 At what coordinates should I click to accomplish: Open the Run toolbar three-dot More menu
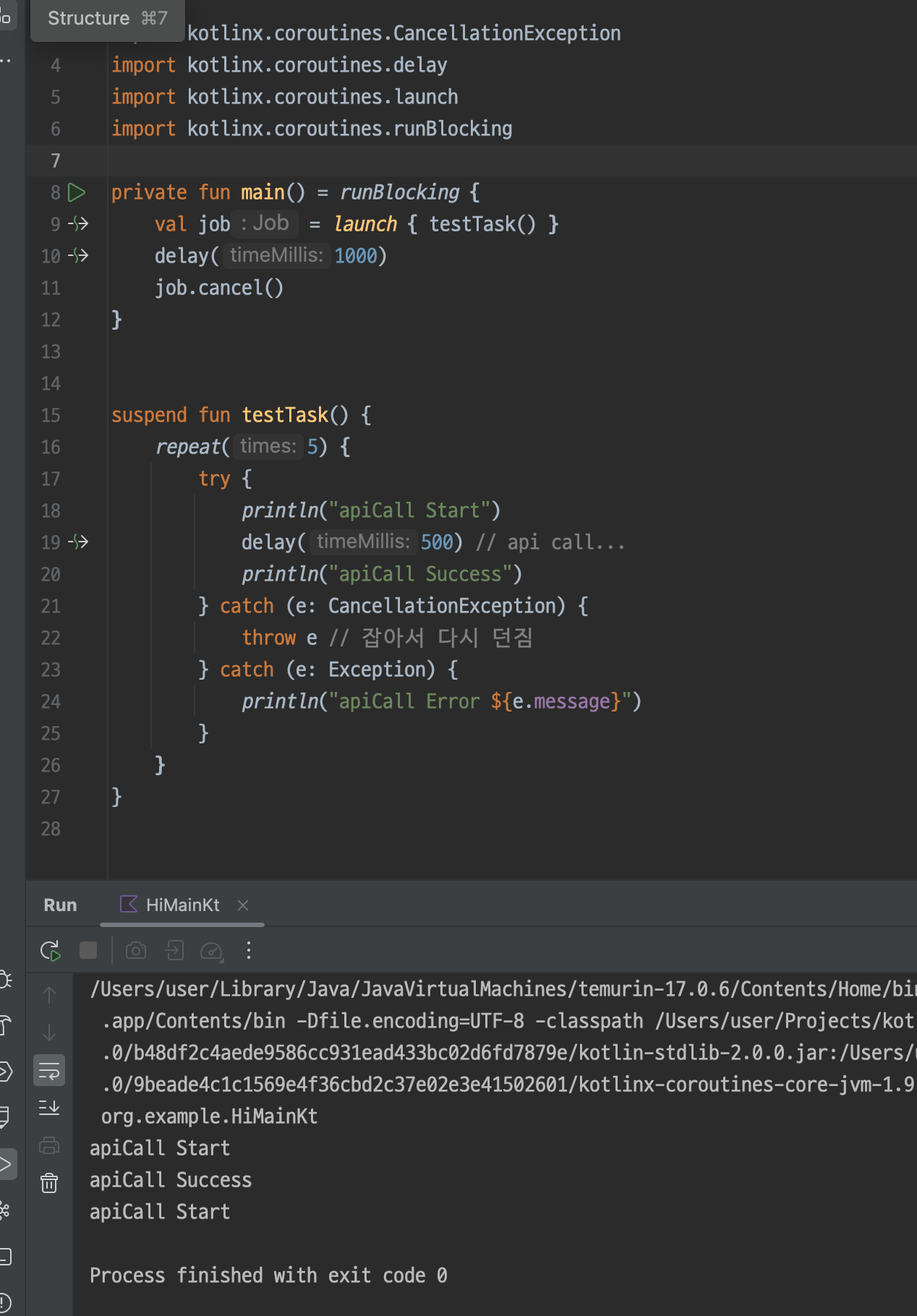[x=249, y=950]
